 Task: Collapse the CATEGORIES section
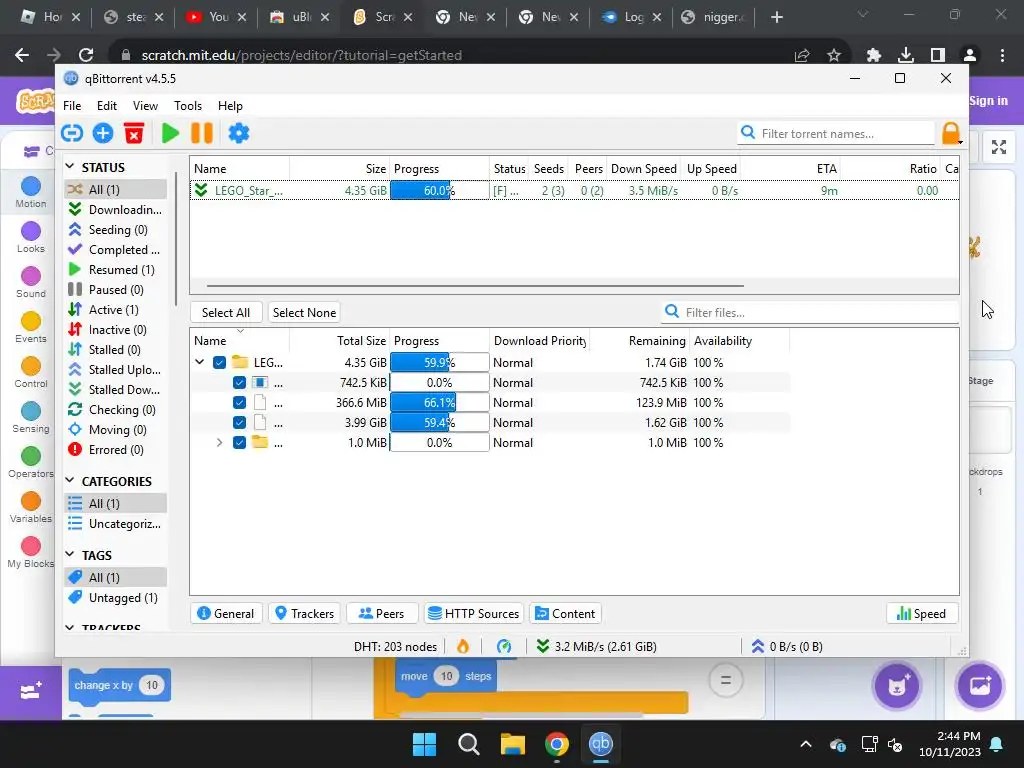[x=70, y=481]
